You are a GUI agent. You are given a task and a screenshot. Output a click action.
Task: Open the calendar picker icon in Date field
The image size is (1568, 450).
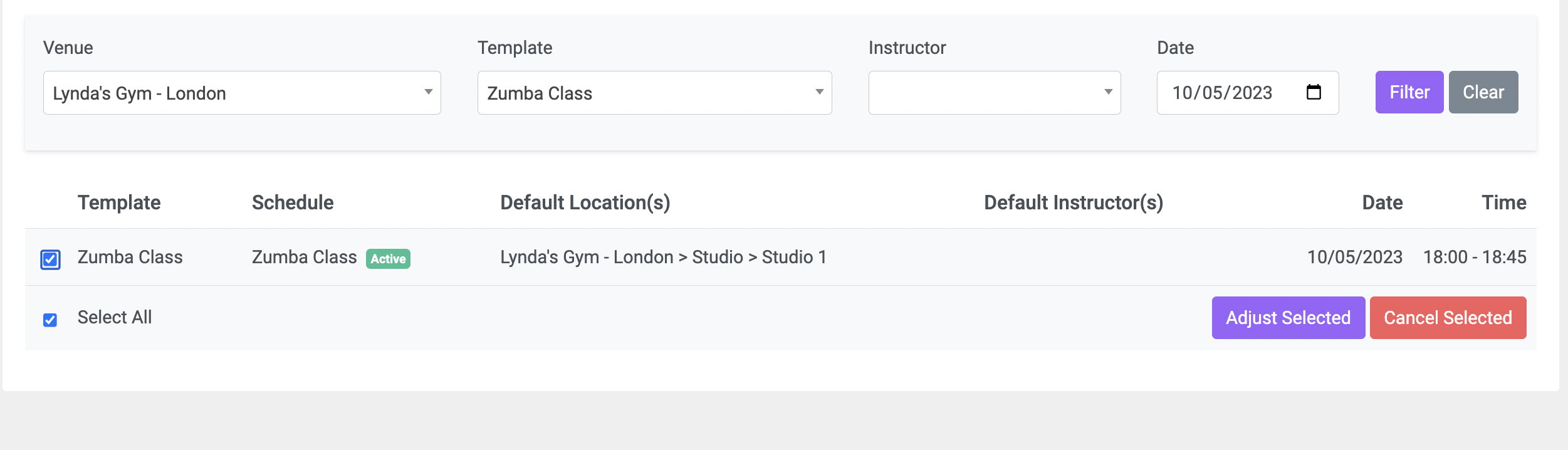tap(1314, 92)
